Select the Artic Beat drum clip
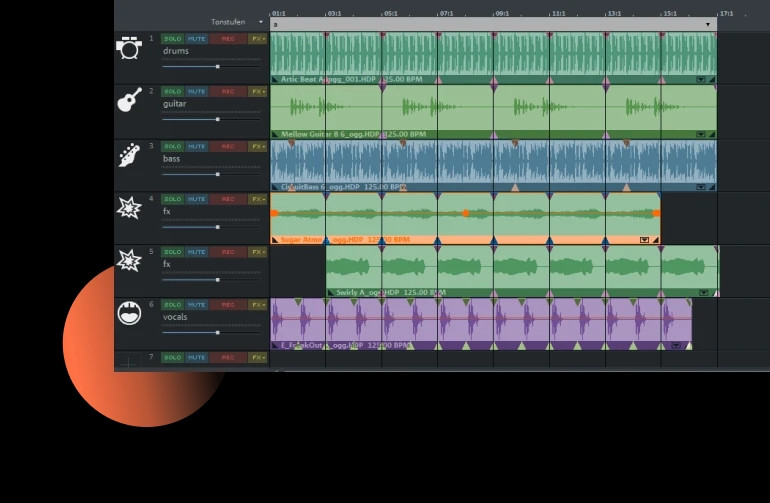Viewport: 770px width, 503px height. (x=493, y=58)
